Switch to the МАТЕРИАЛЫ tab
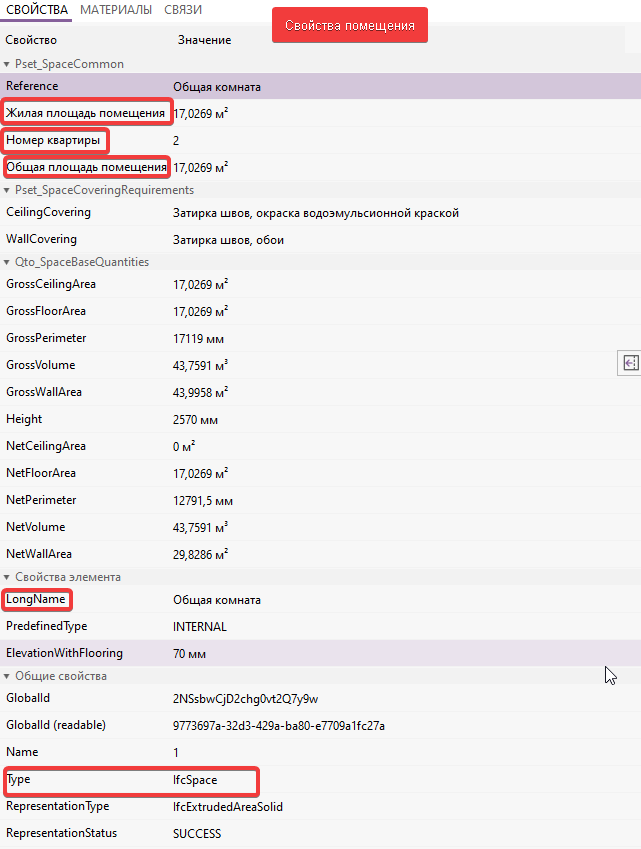 tap(116, 10)
